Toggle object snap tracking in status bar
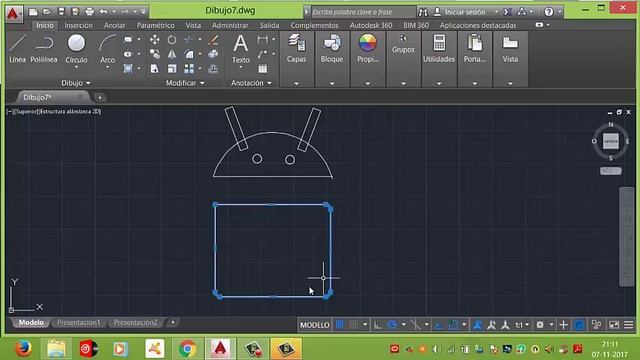This screenshot has height=360, width=640. (x=439, y=325)
